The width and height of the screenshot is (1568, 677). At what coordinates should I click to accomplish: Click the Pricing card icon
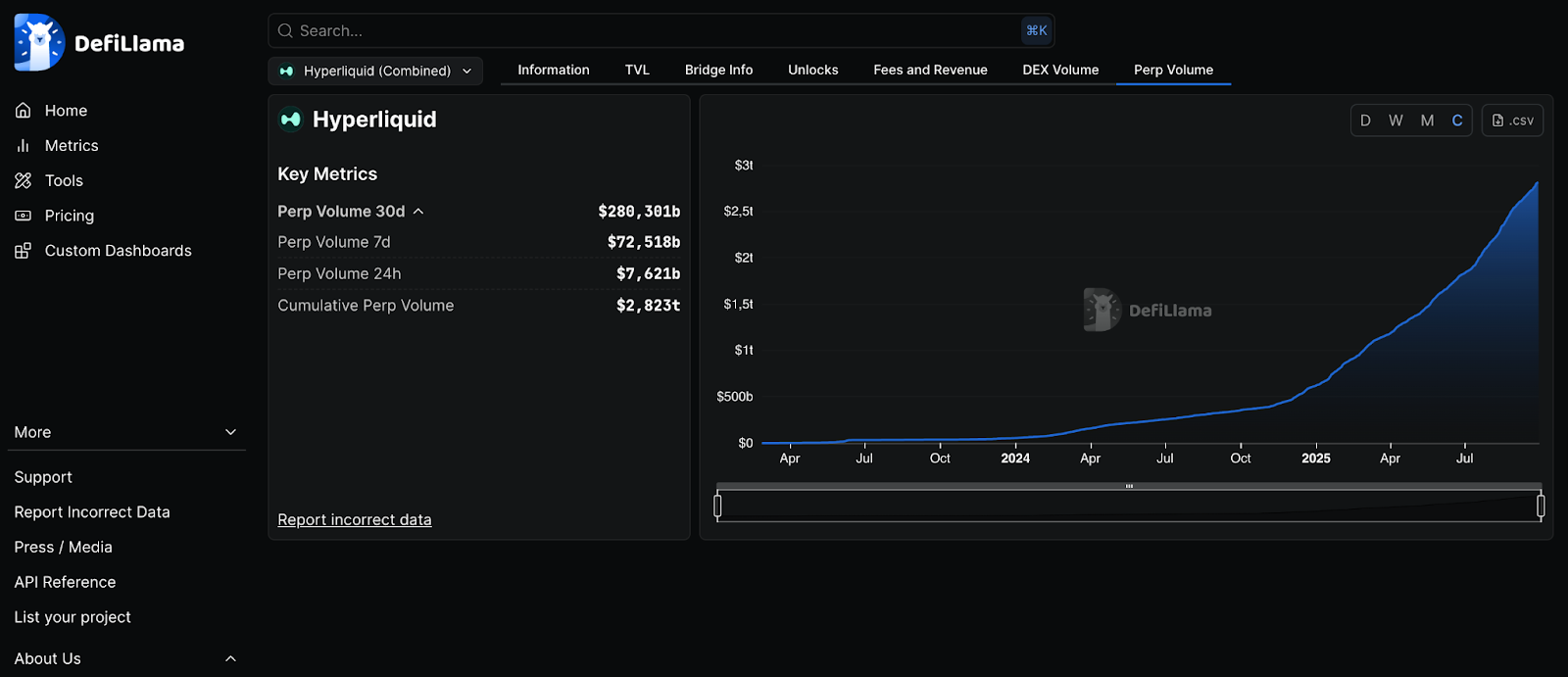click(24, 216)
